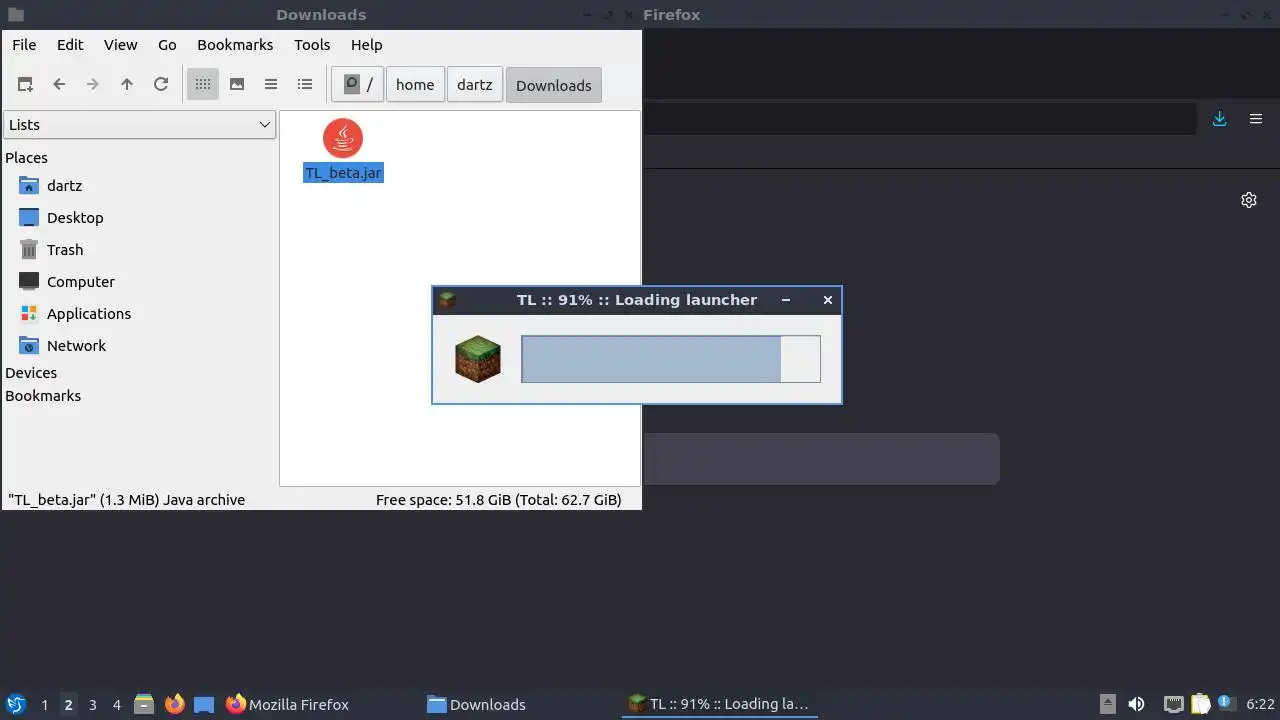
Task: Switch to workspace 3
Action: 92,705
